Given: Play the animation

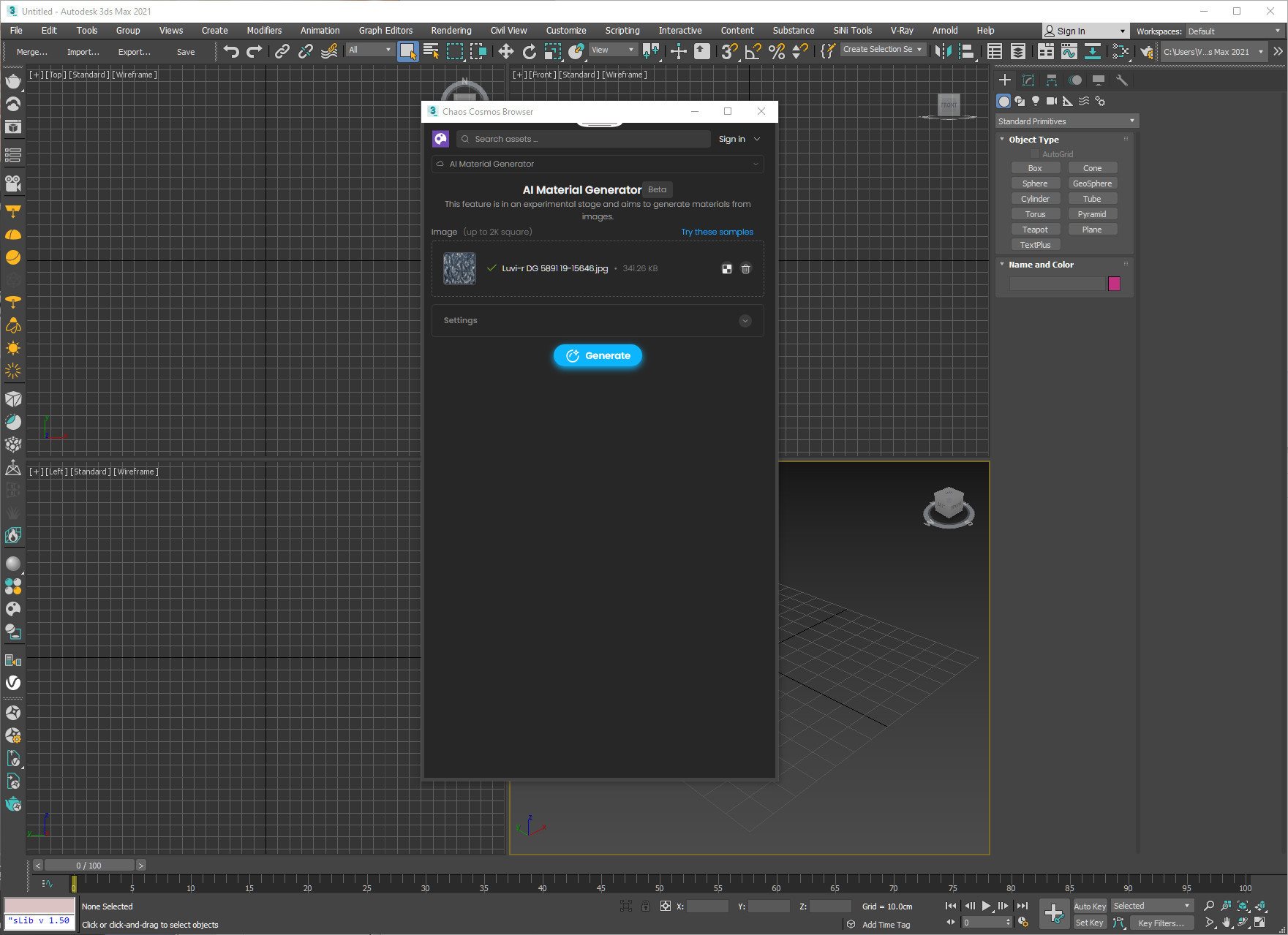Looking at the screenshot, I should (x=987, y=906).
